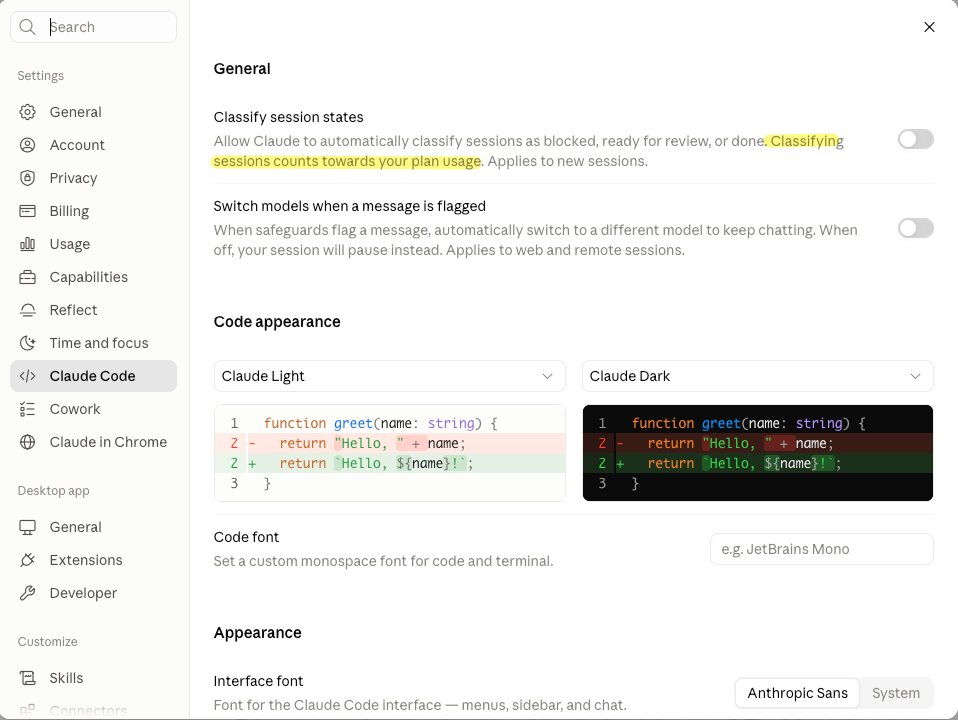958x720 pixels.
Task: Open Claude in Chrome settings
Action: pos(93,442)
